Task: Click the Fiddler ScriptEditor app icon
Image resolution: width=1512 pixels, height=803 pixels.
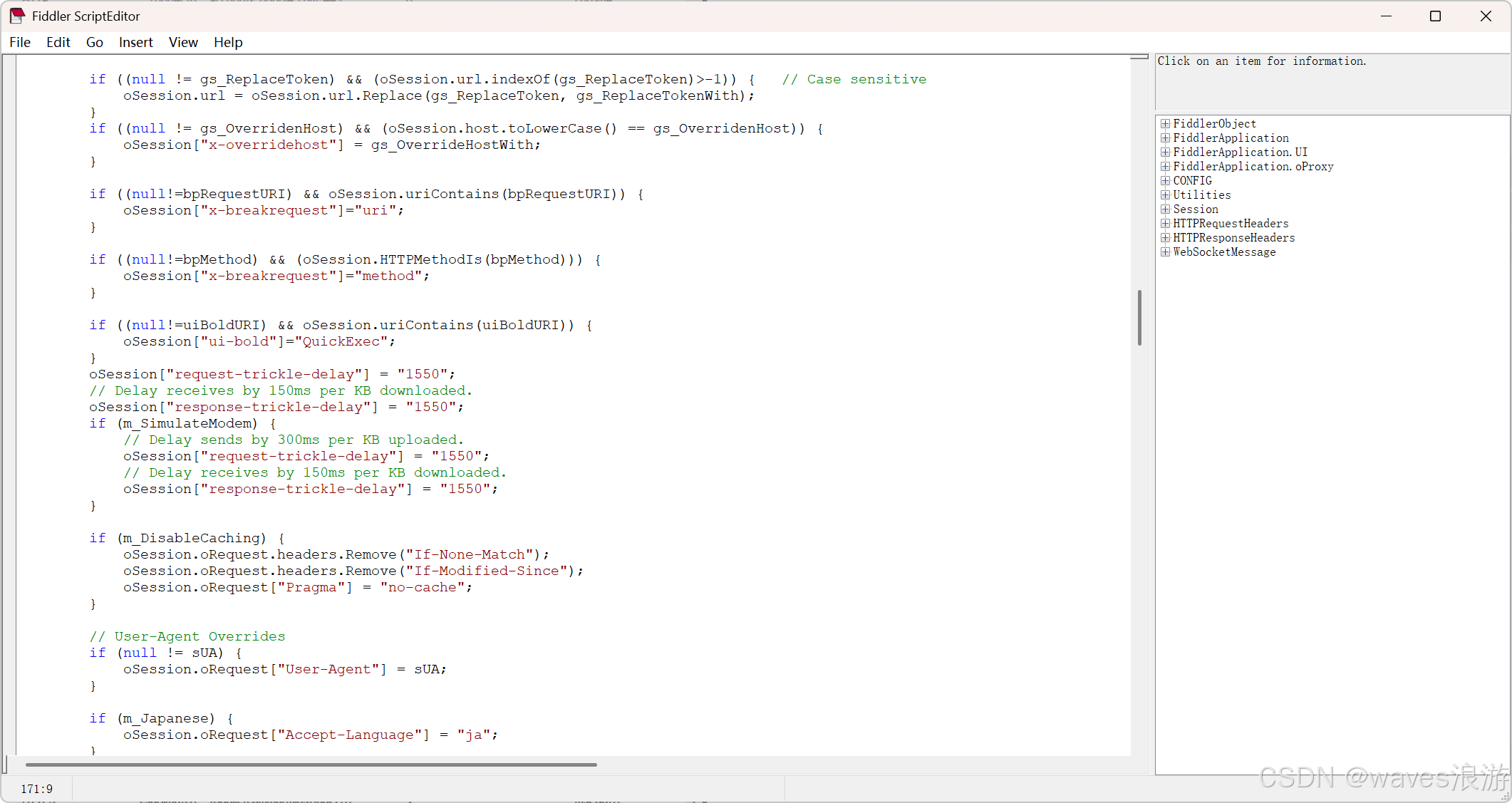Action: (17, 16)
